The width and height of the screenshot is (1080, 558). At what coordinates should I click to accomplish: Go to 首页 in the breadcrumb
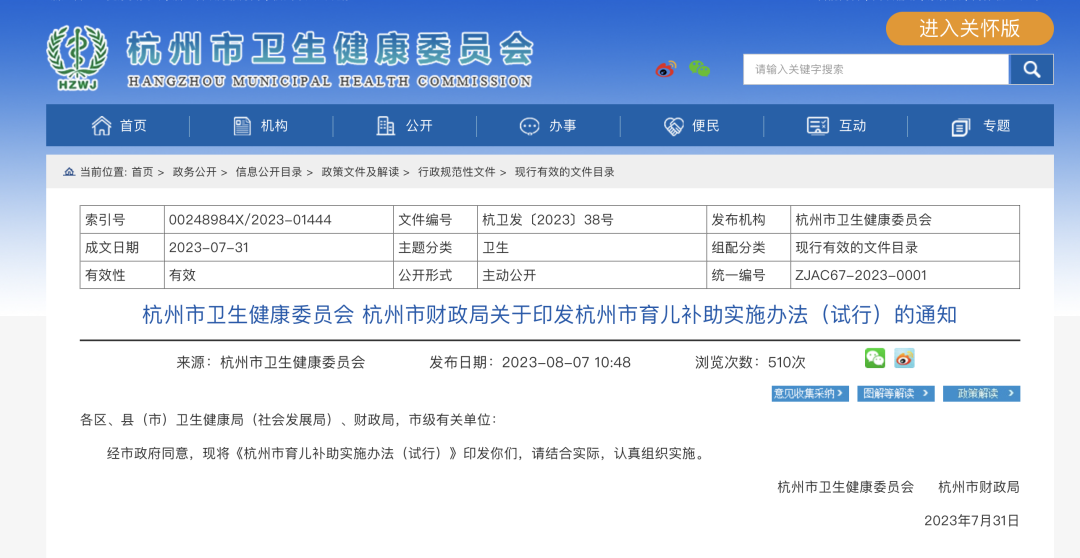143,172
